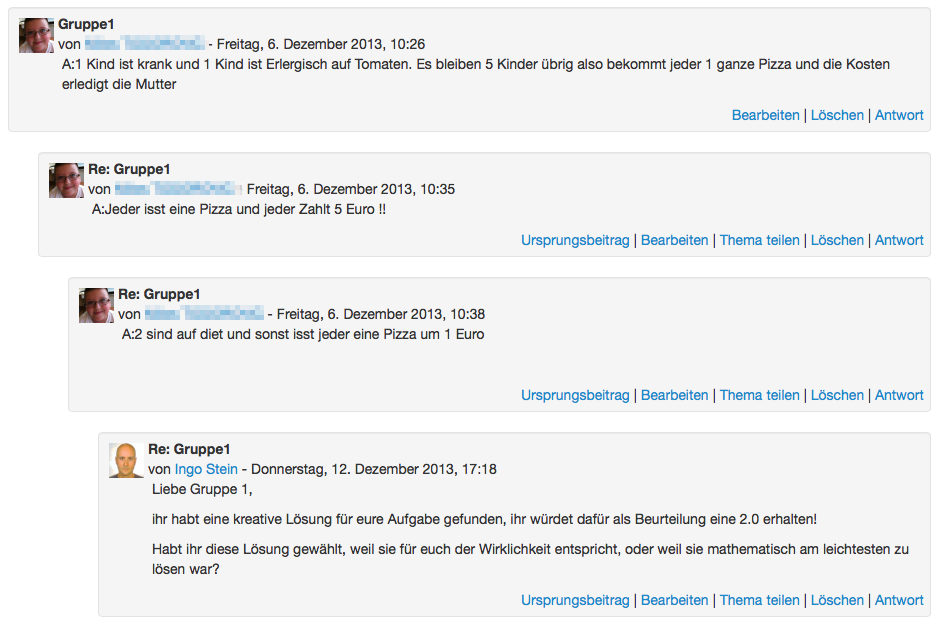Click Antwort on the first Gruppe1 post
940x629 pixels.
click(x=899, y=115)
